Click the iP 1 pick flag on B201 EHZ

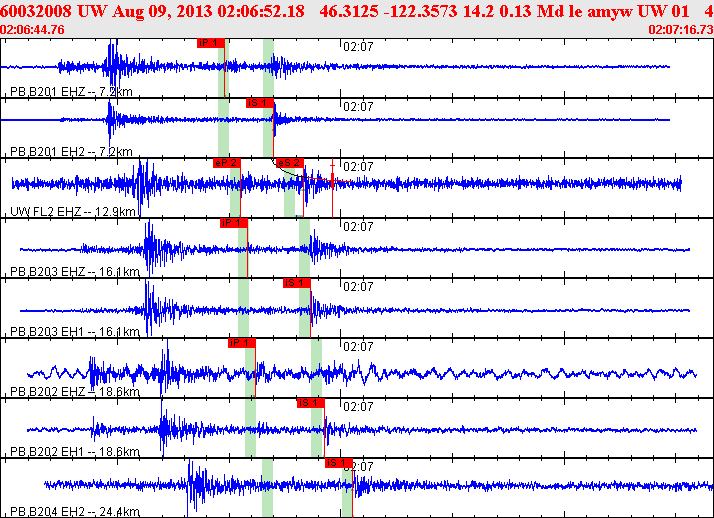(211, 43)
